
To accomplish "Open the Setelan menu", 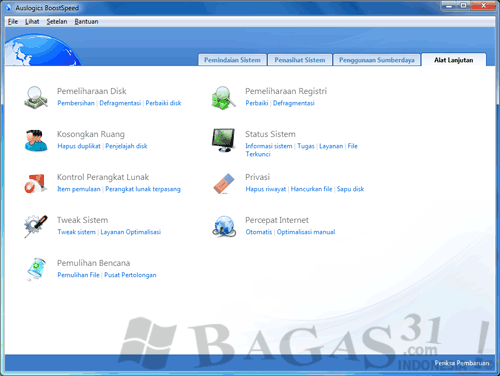I will coord(57,22).
